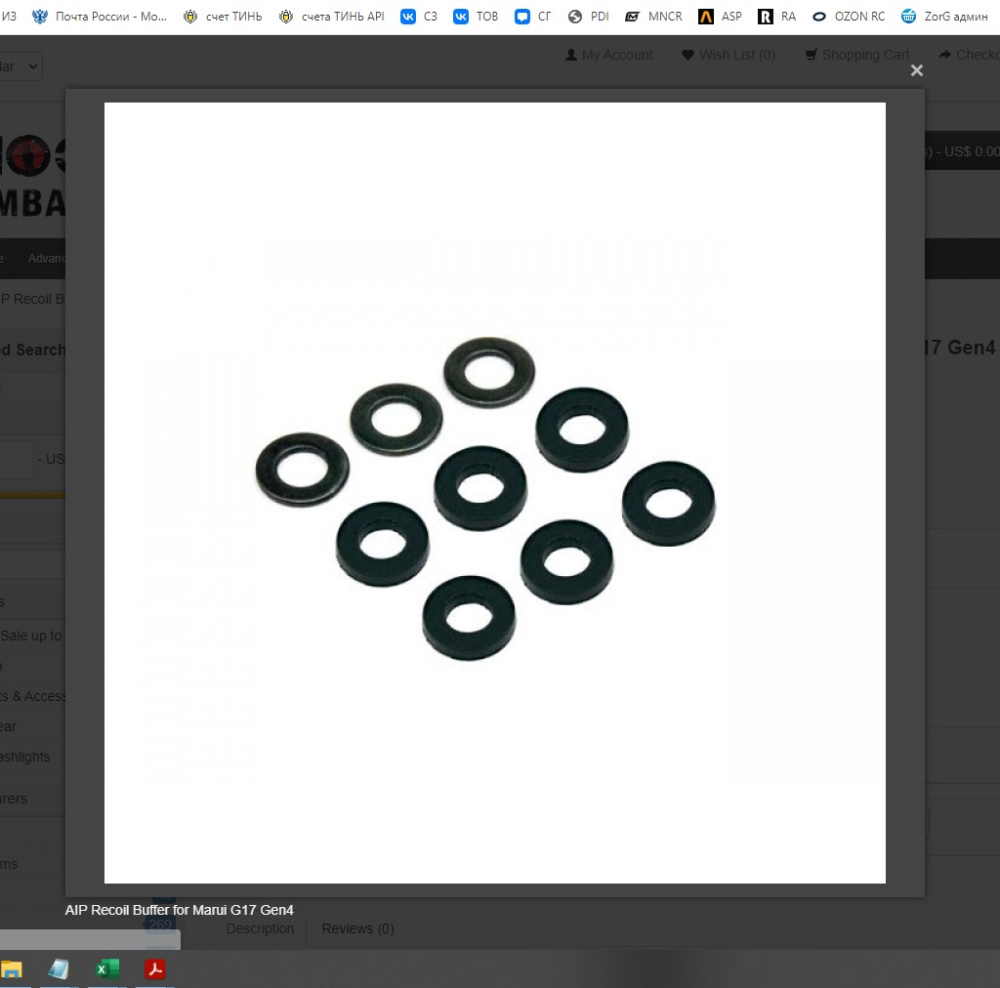Open the RA bookmark
1000x988 pixels.
(777, 17)
